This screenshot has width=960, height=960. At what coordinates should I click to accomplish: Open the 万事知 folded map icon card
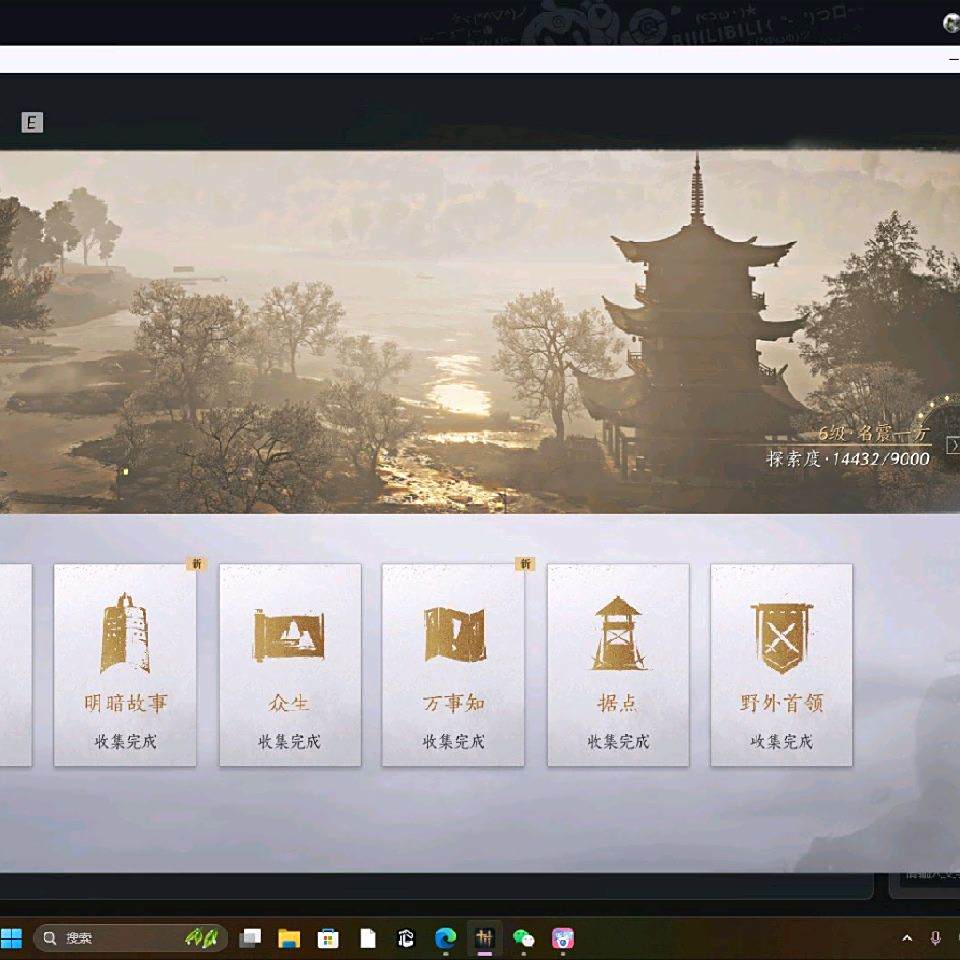453,664
